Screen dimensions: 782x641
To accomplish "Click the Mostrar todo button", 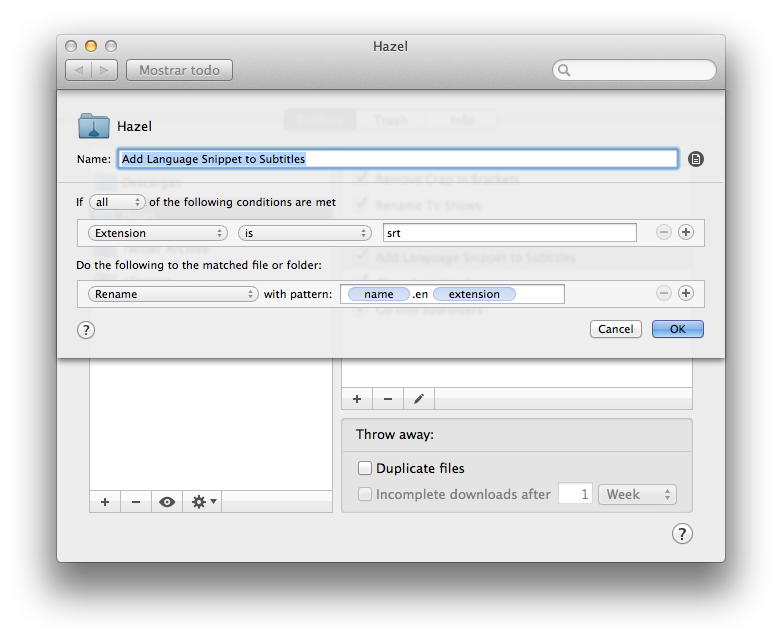I will tap(180, 70).
